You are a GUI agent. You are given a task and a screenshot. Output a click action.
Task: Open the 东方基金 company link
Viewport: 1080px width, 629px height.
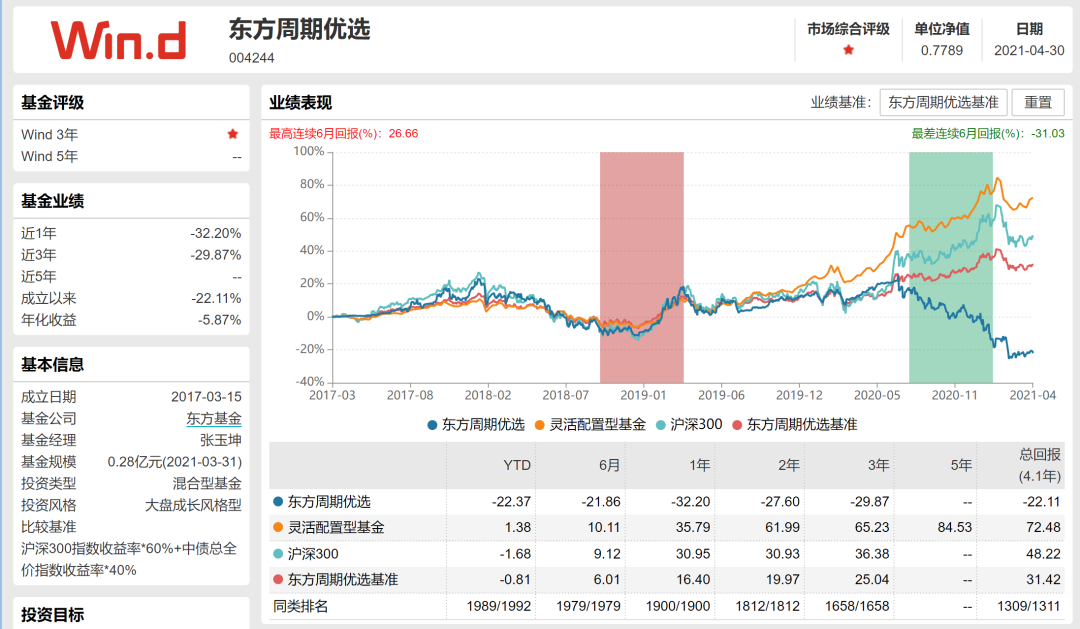(214, 418)
